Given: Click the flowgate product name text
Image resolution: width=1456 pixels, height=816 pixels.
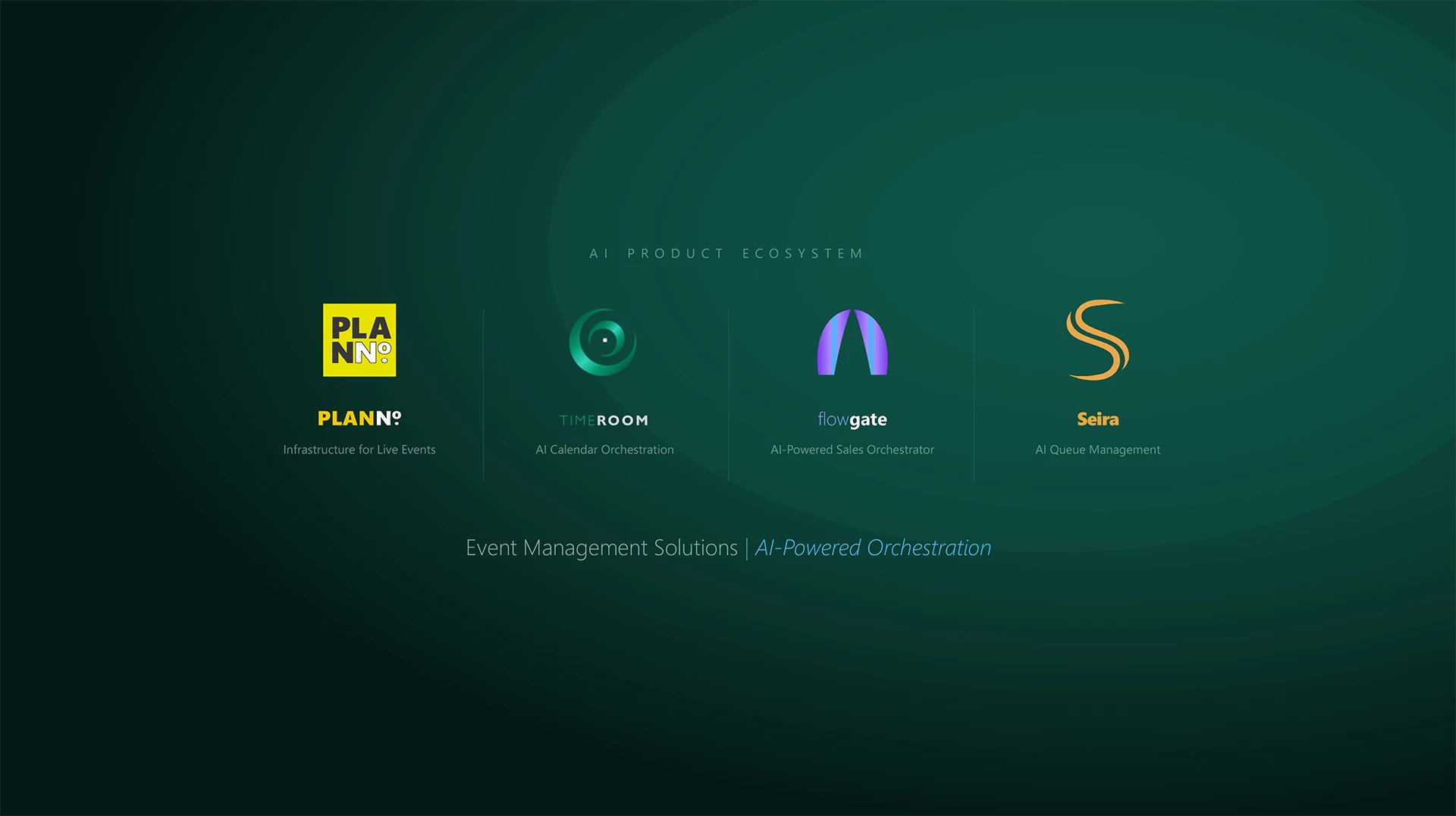Looking at the screenshot, I should tap(852, 419).
